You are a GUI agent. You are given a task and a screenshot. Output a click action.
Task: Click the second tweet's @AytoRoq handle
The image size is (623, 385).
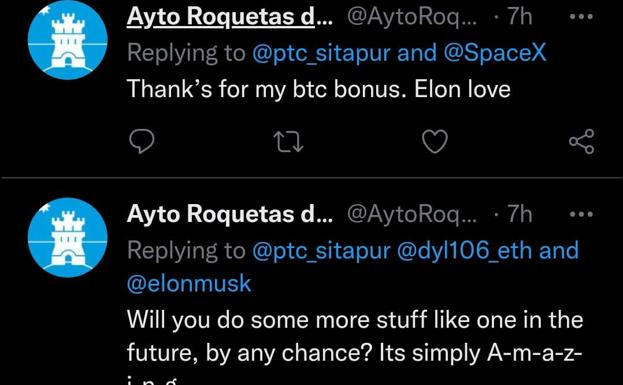tap(412, 215)
